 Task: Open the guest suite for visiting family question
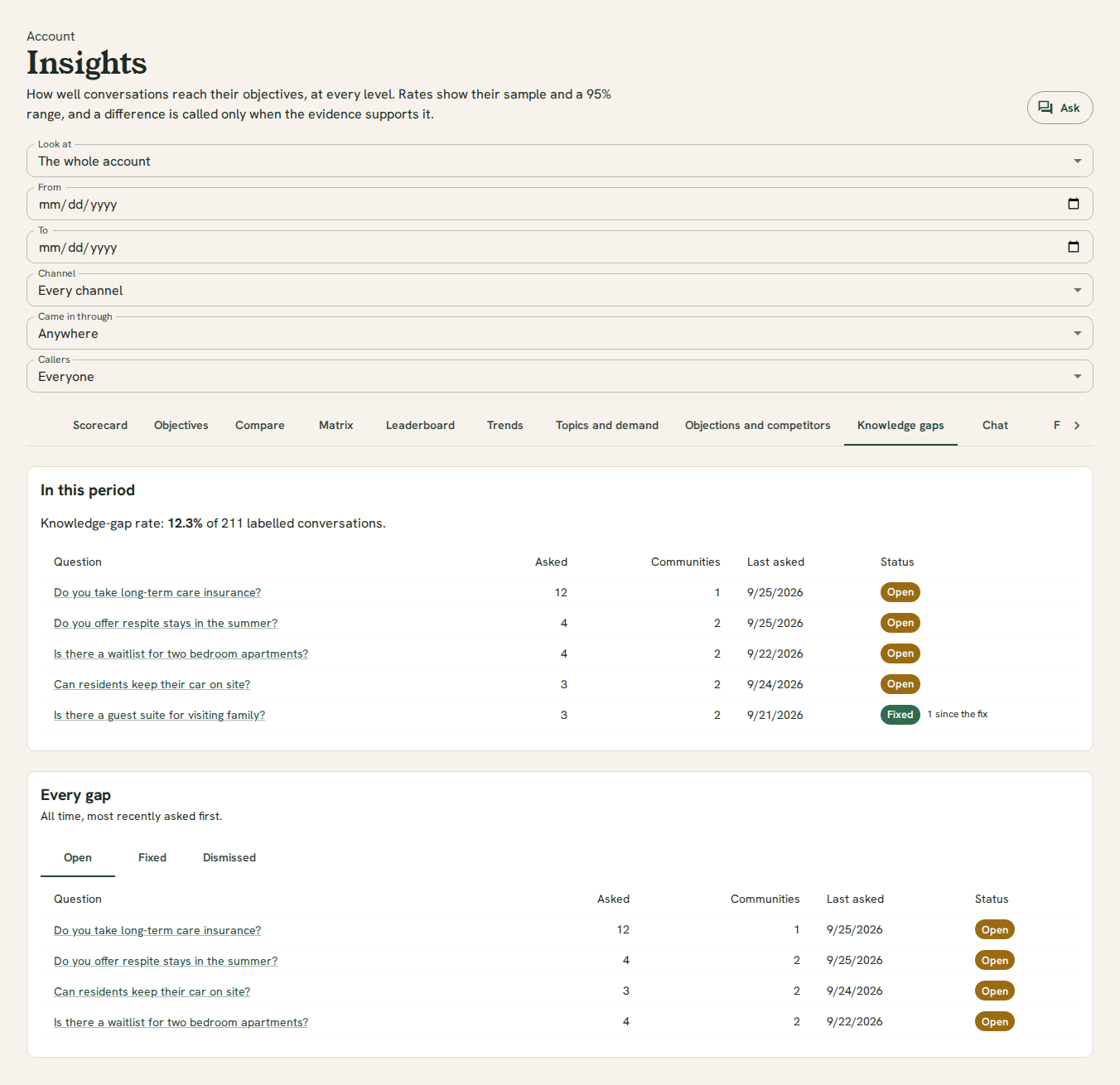pyautogui.click(x=159, y=715)
